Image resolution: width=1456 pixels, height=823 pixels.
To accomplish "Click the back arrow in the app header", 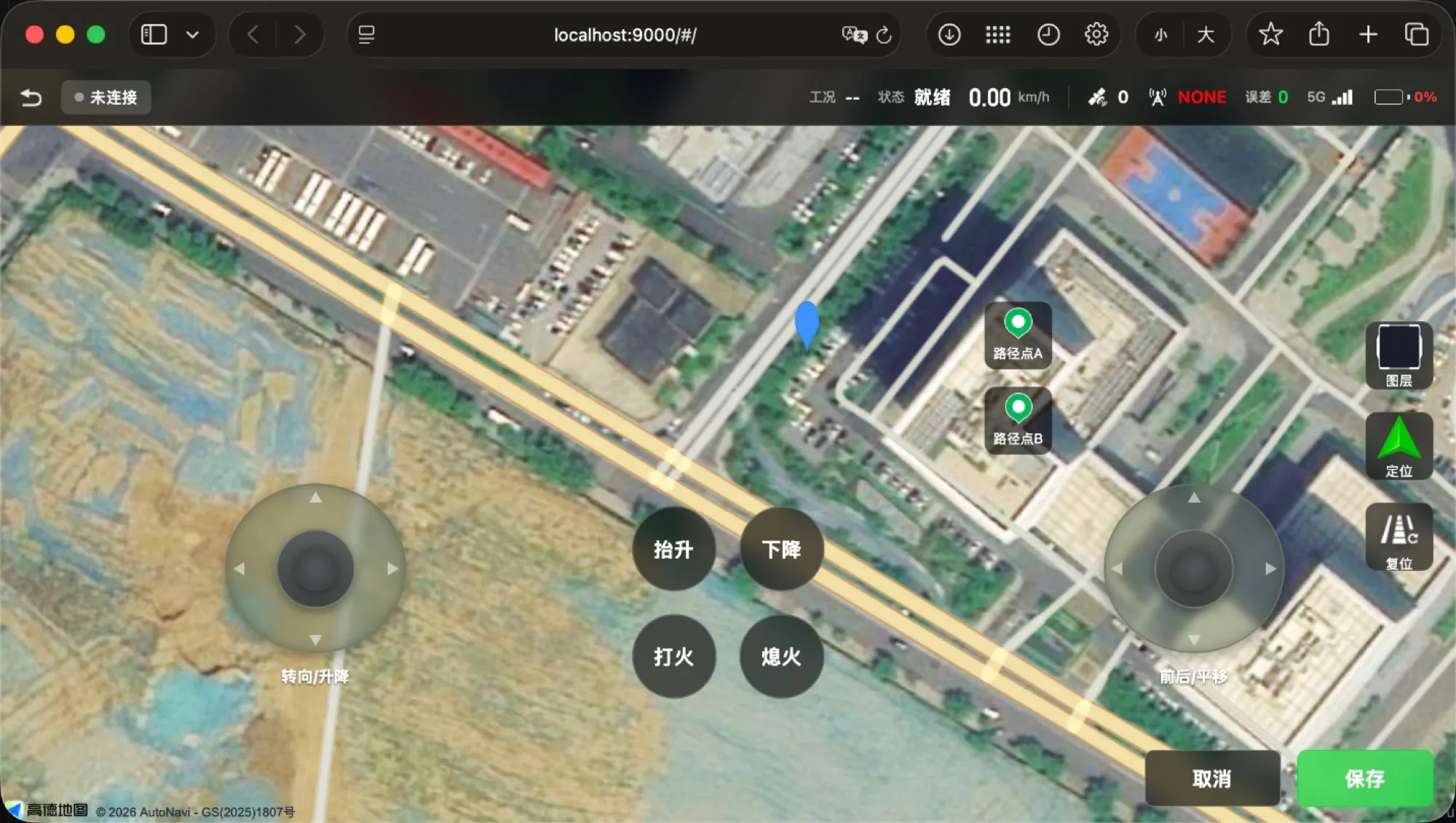I will [31, 98].
